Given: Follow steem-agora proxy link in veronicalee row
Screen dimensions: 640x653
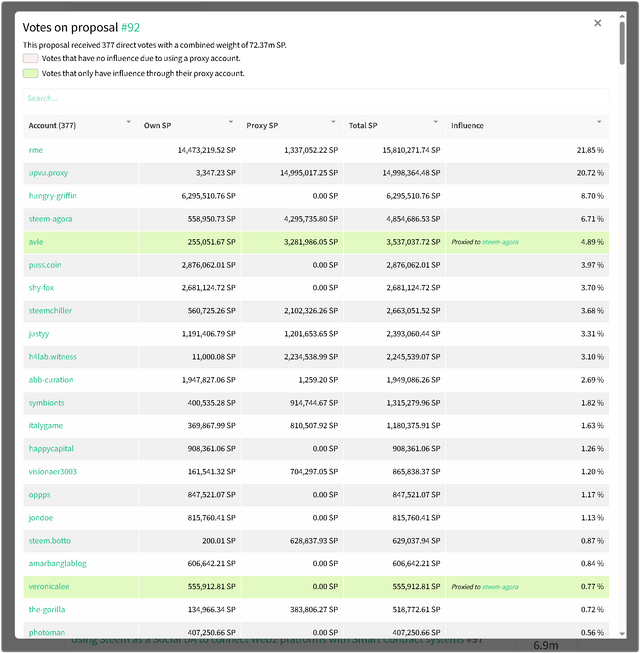Looking at the screenshot, I should [500, 587].
